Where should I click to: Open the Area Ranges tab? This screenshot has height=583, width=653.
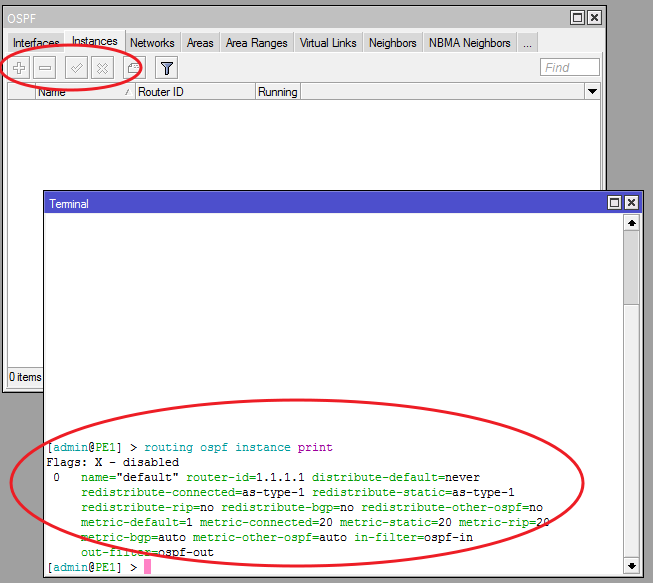click(257, 42)
